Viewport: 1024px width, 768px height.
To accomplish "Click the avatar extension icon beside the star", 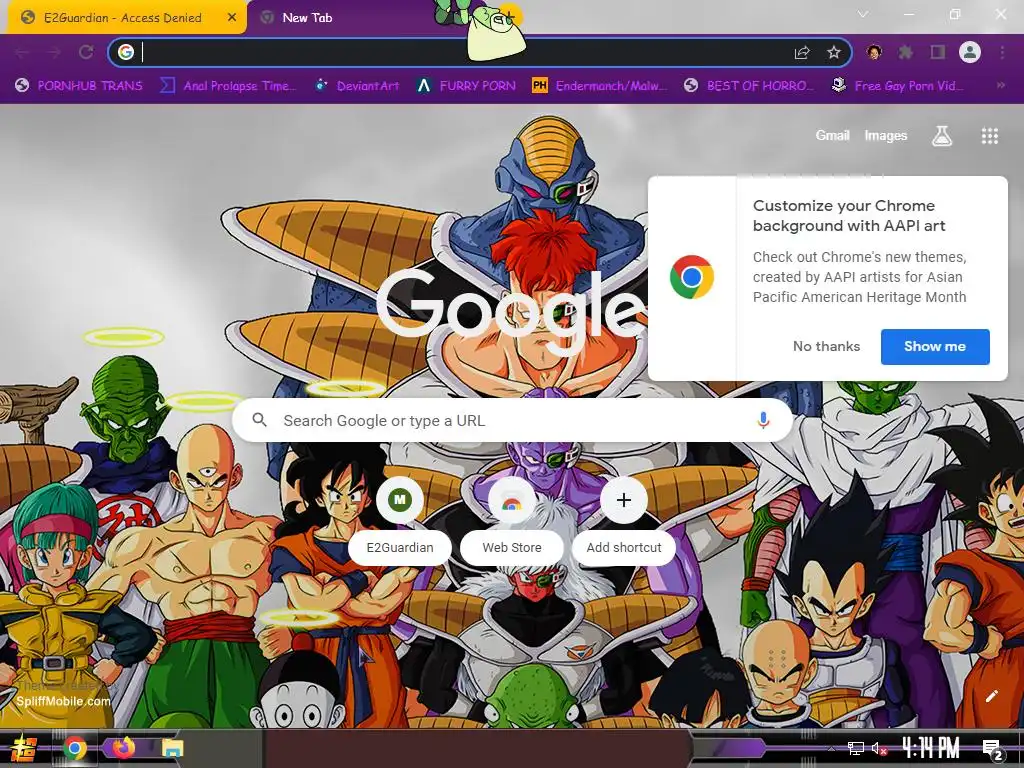I will coord(874,52).
